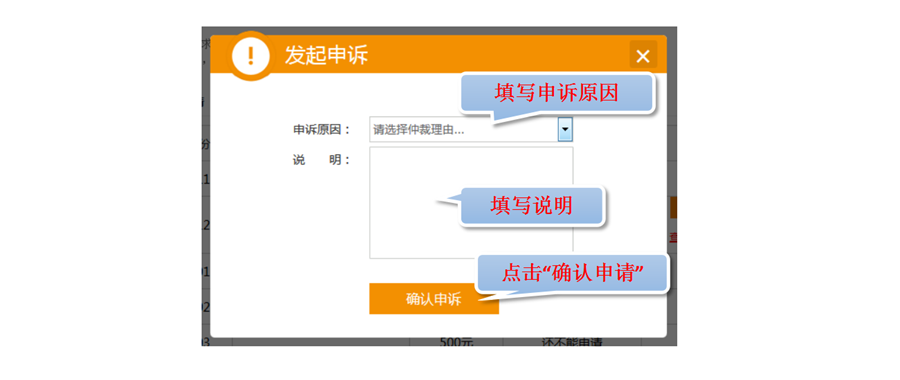The image size is (900, 380).
Task: Click the 说明 field label
Action: tap(321, 160)
